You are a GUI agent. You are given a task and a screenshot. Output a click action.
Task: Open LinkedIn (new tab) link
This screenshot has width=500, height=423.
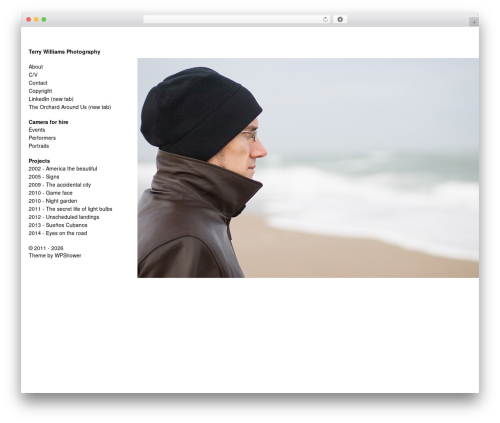[x=51, y=99]
